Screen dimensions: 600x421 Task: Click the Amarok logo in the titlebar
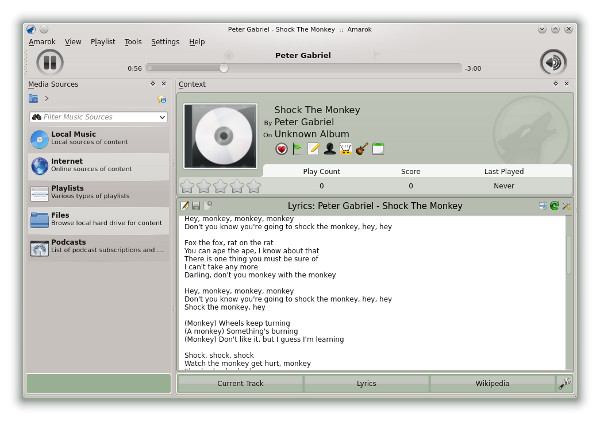pyautogui.click(x=31, y=29)
